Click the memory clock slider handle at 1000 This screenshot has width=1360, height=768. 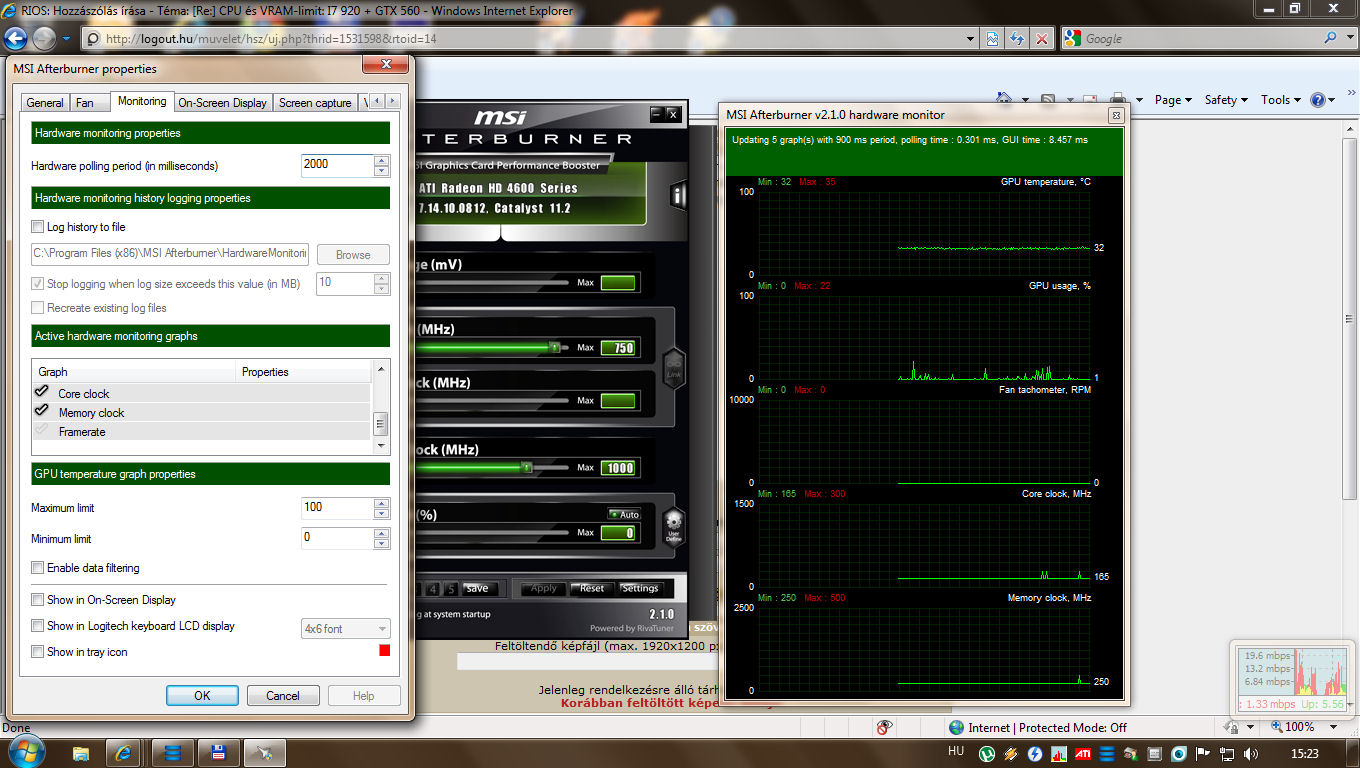click(525, 467)
